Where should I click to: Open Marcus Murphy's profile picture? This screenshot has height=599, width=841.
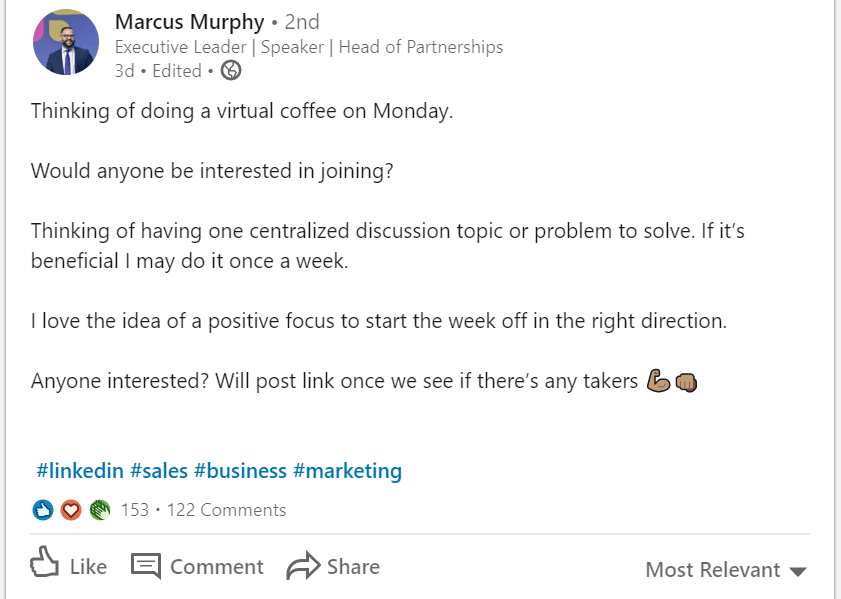click(66, 42)
